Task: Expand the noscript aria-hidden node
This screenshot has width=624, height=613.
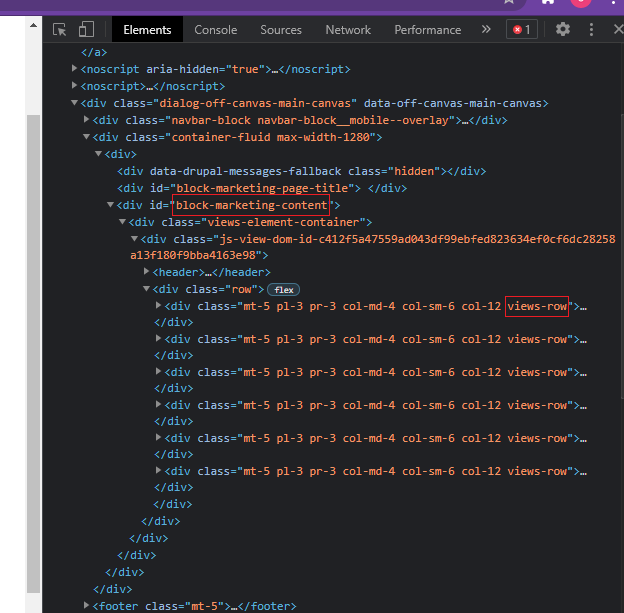Action: click(74, 68)
